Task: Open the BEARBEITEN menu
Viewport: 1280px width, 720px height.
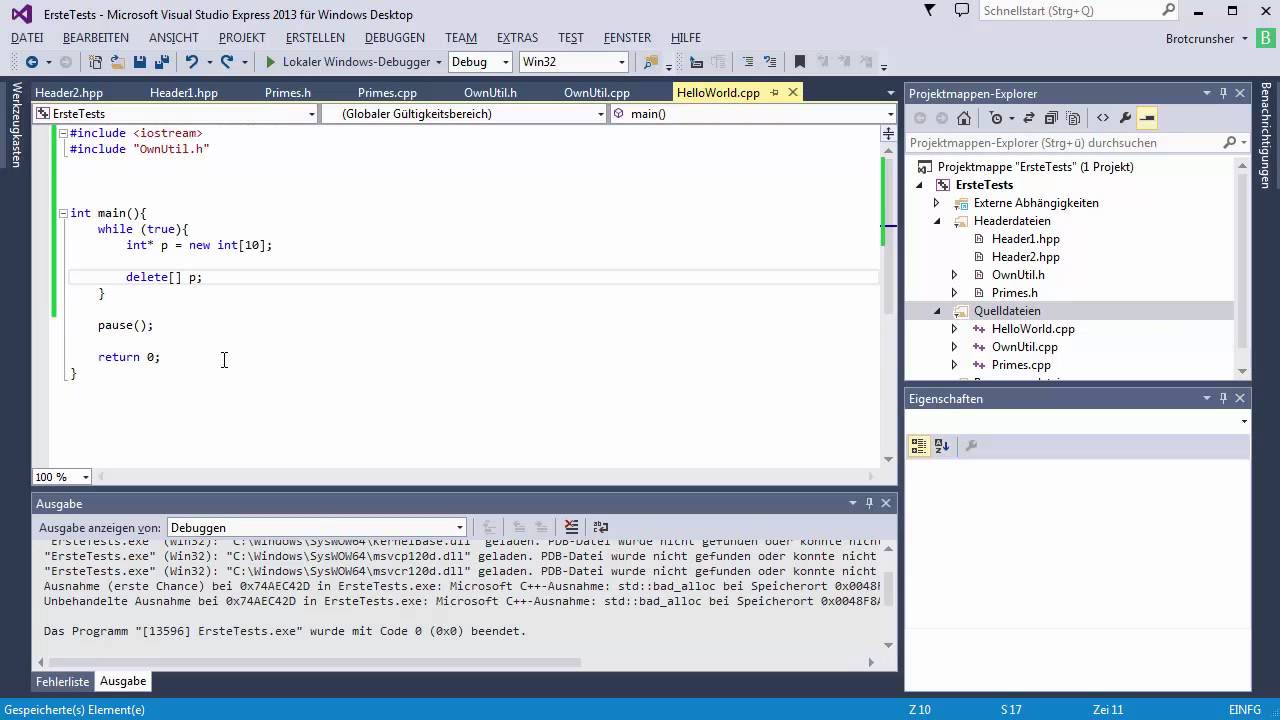Action: [96, 37]
